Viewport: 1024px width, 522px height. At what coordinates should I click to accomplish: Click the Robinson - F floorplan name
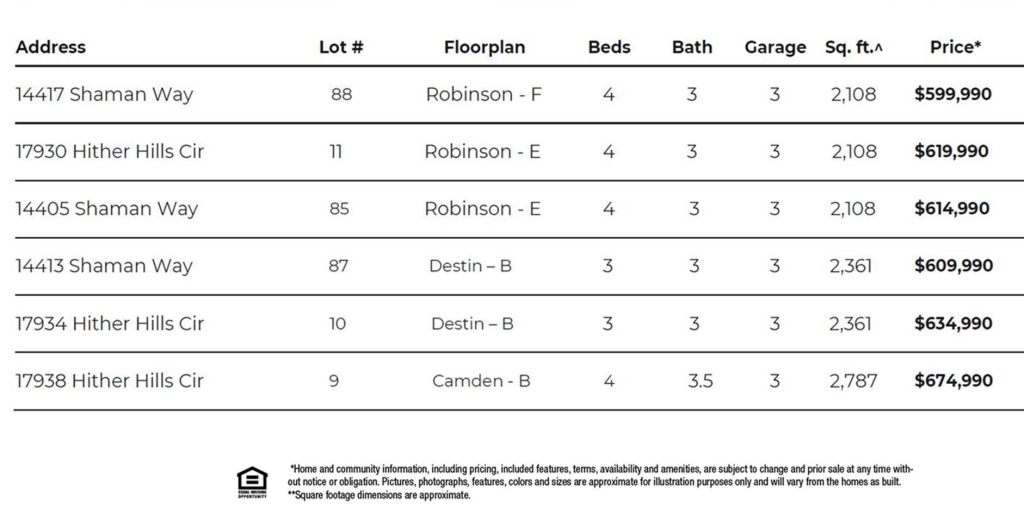point(484,95)
